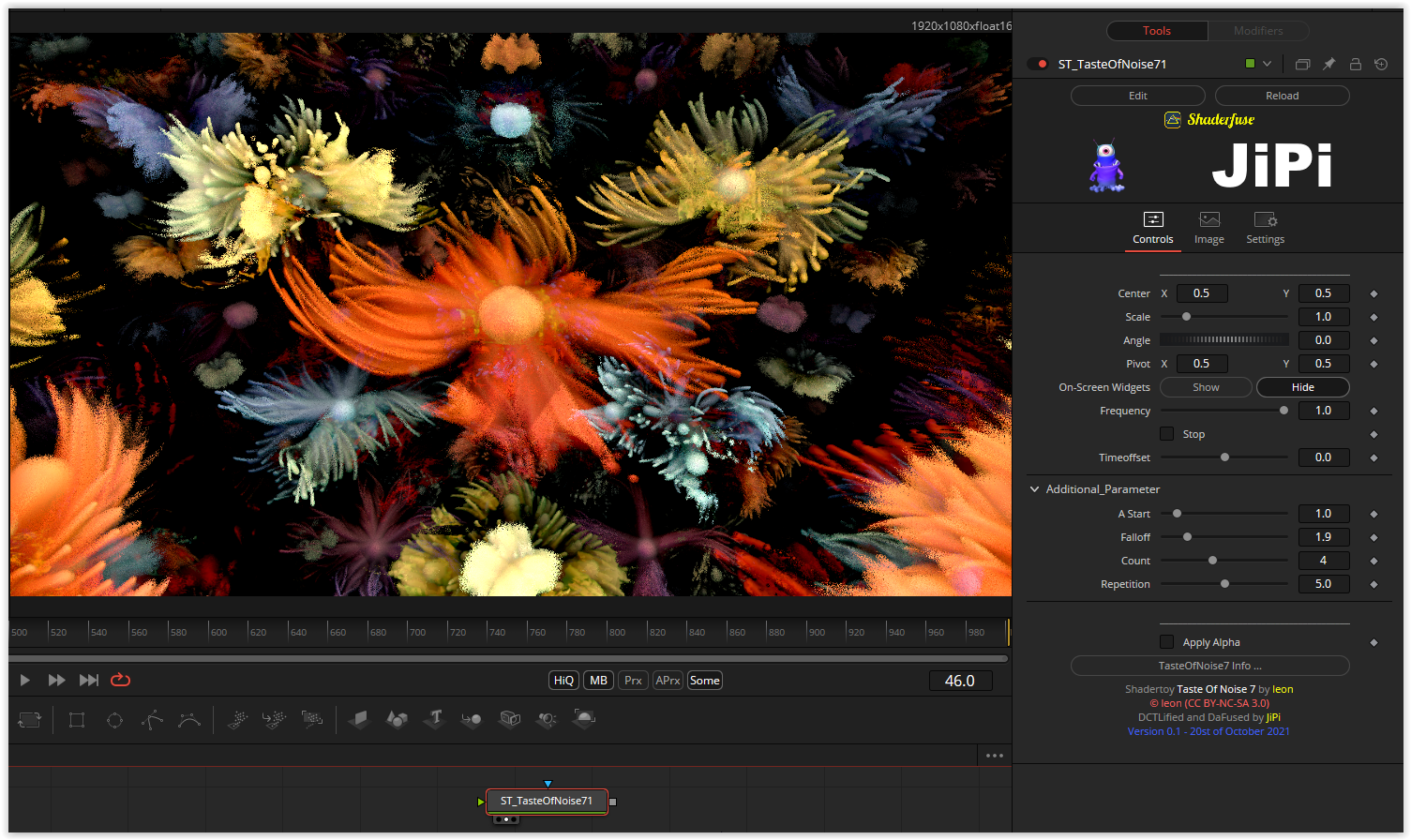Add the Image Plane 3D tool
The height and width of the screenshot is (840, 1411).
click(x=359, y=720)
